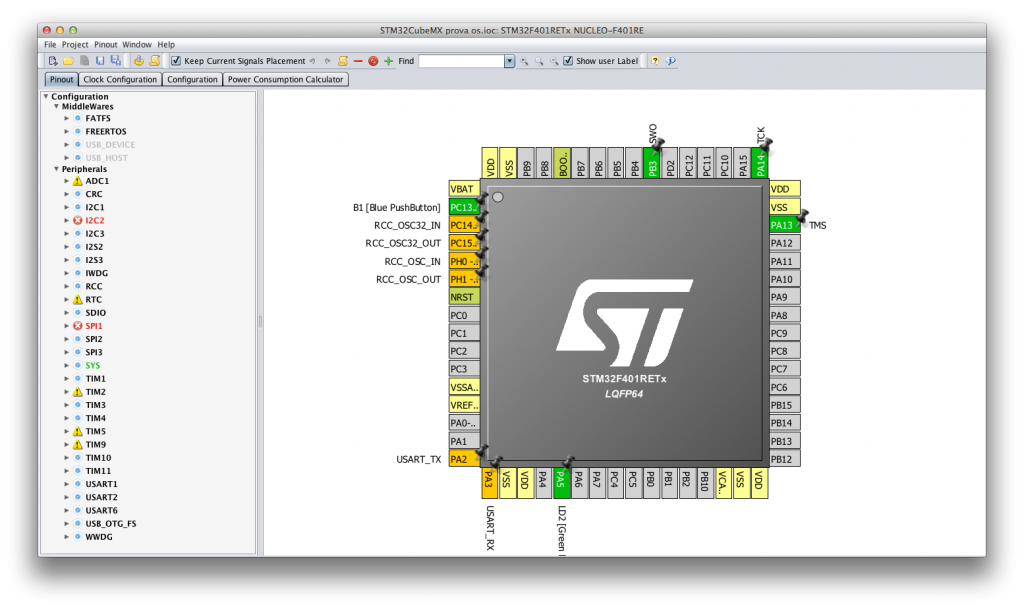The image size is (1024, 609).
Task: Open the Window menu
Action: pos(137,44)
